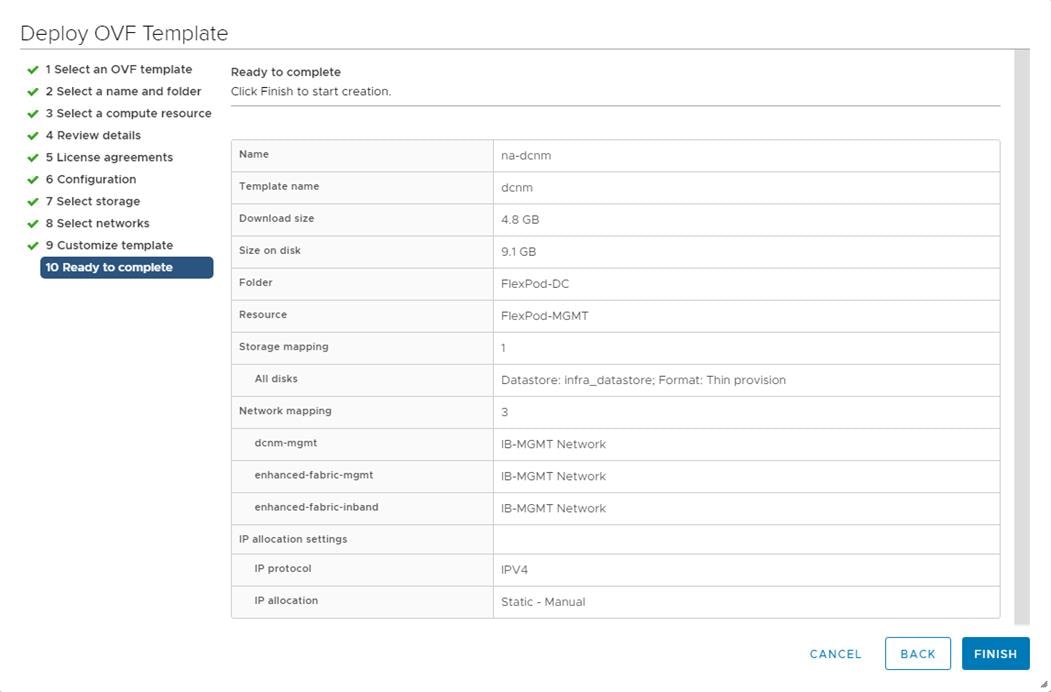This screenshot has height=692, width=1051.
Task: Click the Download size label
Action: coord(276,219)
